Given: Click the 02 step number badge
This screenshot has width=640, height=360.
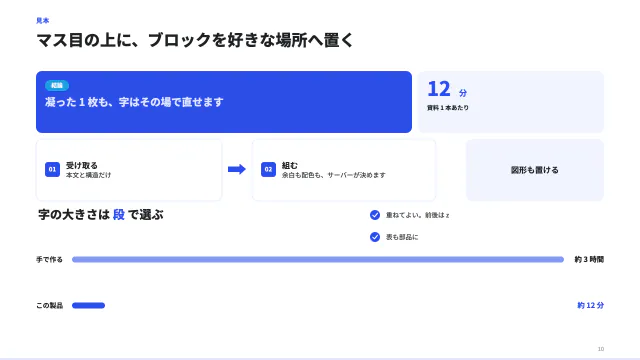Looking at the screenshot, I should (x=268, y=169).
